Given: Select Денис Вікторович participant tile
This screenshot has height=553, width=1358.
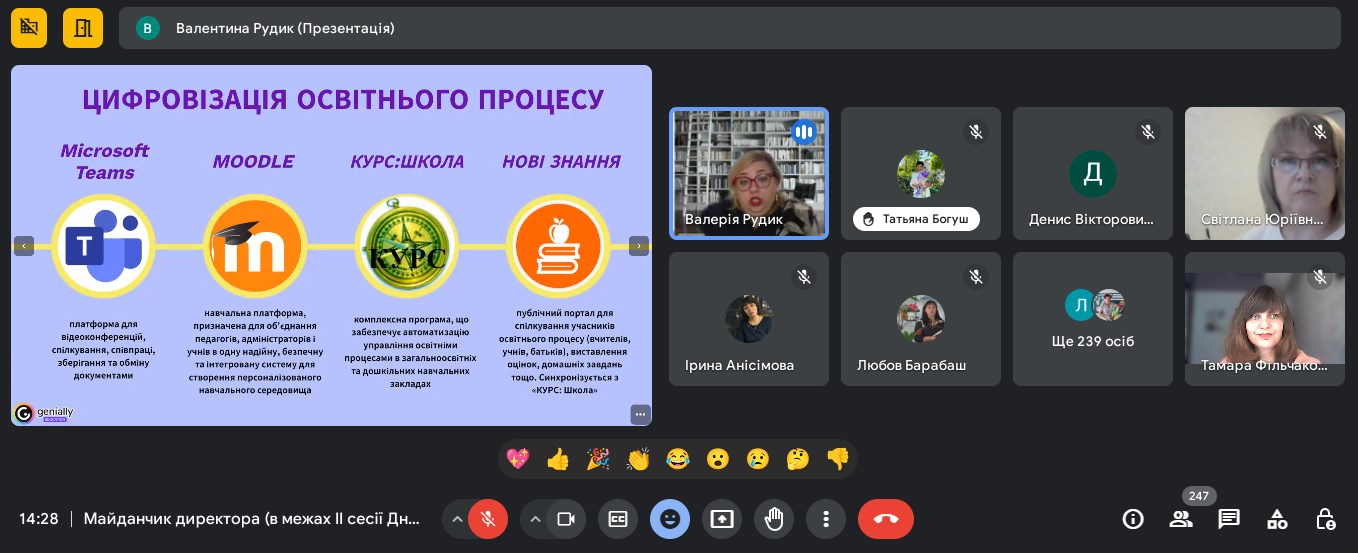Looking at the screenshot, I should pos(1093,174).
